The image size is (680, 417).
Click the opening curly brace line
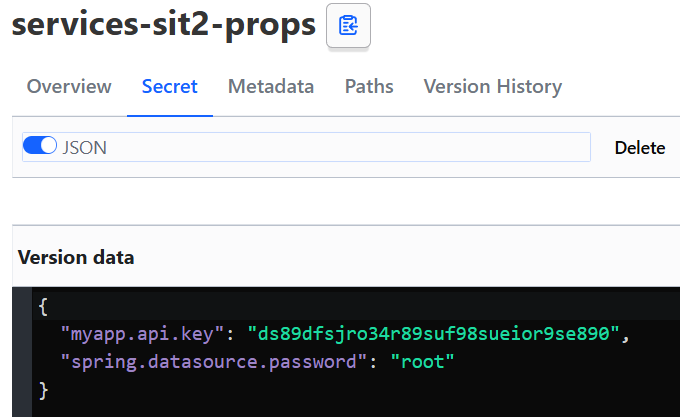[x=43, y=304]
